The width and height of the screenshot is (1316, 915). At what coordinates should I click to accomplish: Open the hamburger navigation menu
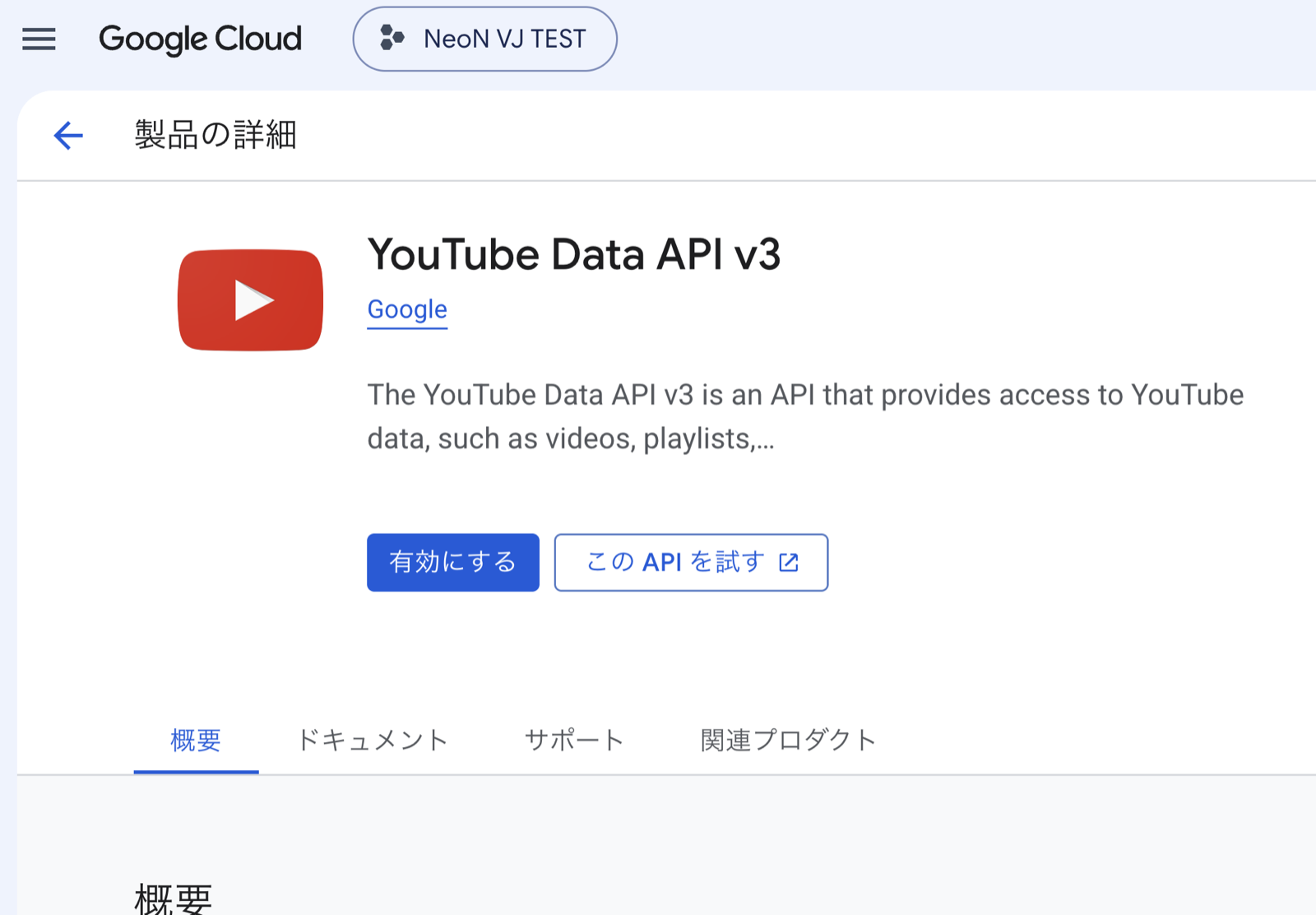coord(39,39)
